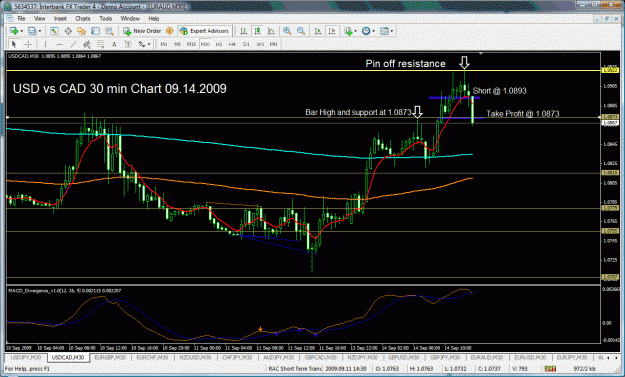Select the M30 timeframe button

205,44
